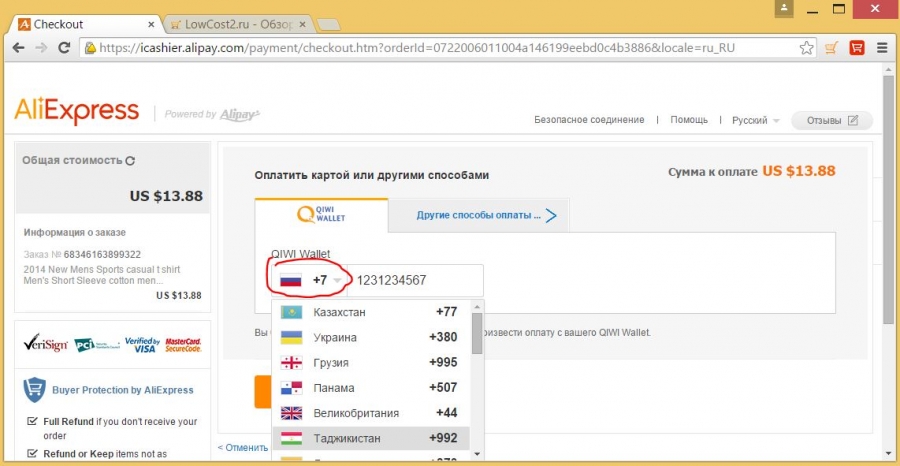Open the red cart extension icon

pos(857,48)
